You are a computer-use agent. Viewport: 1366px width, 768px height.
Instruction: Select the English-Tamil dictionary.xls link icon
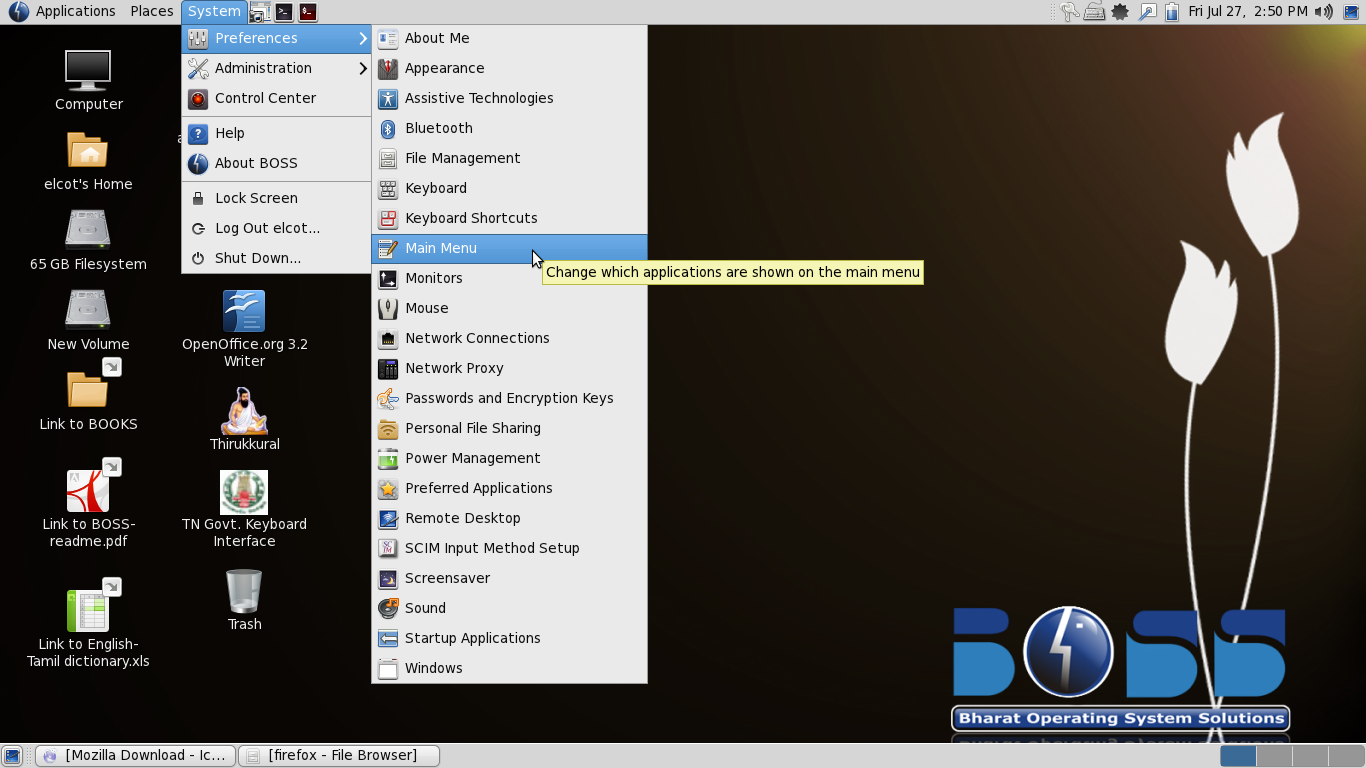[x=88, y=610]
